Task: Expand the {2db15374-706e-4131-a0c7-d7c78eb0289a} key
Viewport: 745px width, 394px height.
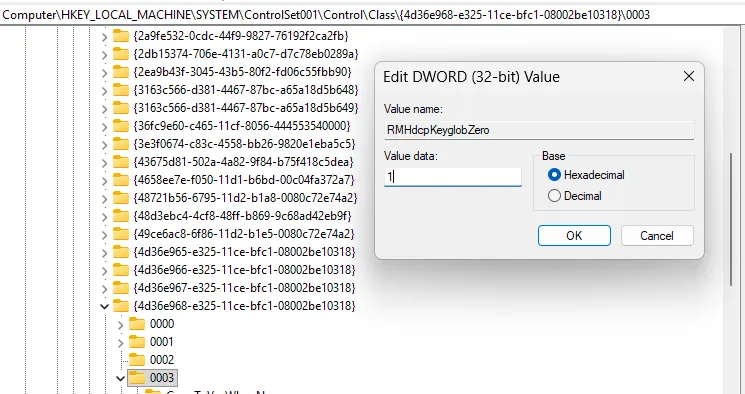Action: pyautogui.click(x=105, y=54)
